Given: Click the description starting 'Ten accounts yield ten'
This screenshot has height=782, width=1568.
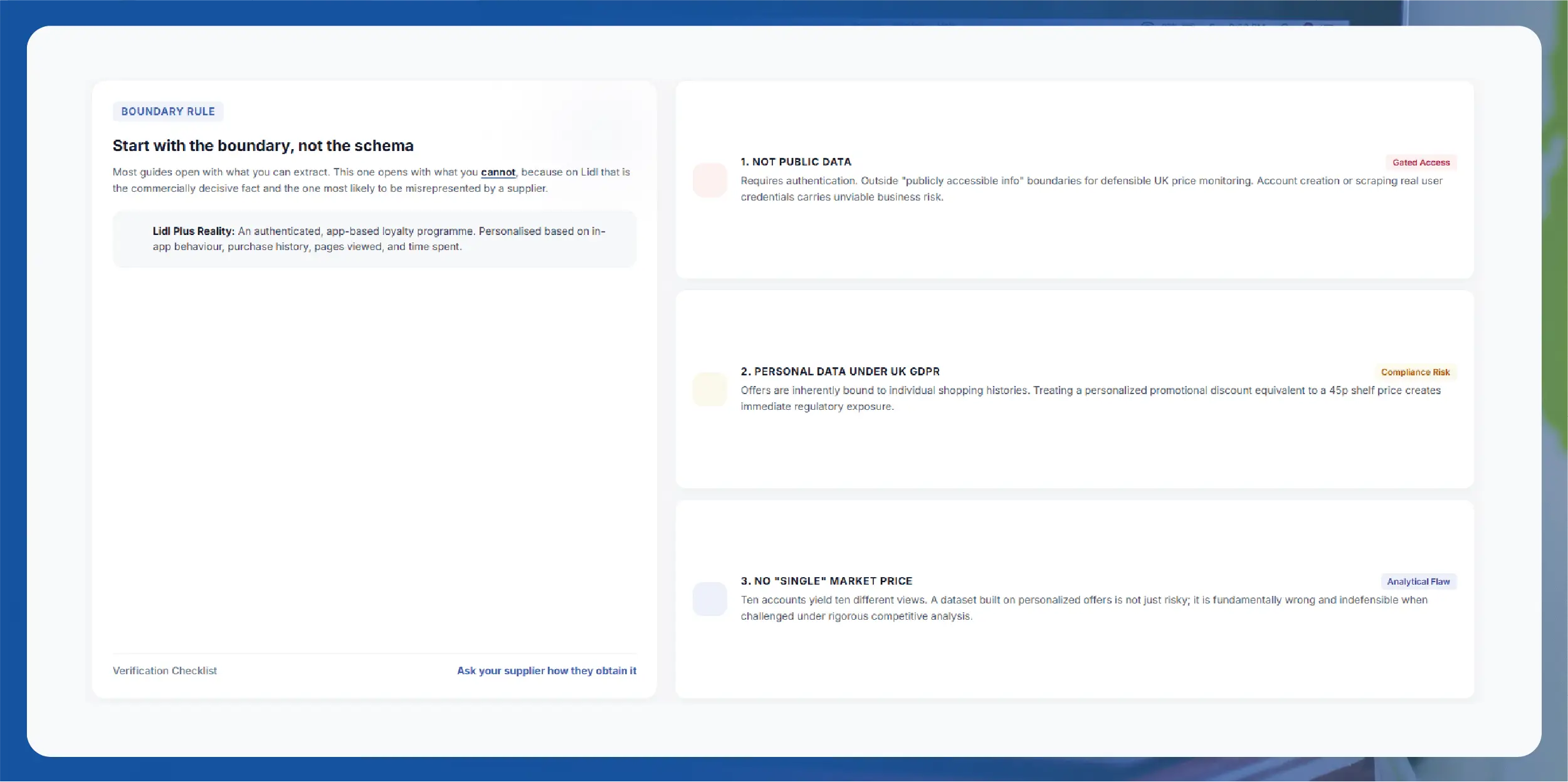Looking at the screenshot, I should coord(1084,608).
